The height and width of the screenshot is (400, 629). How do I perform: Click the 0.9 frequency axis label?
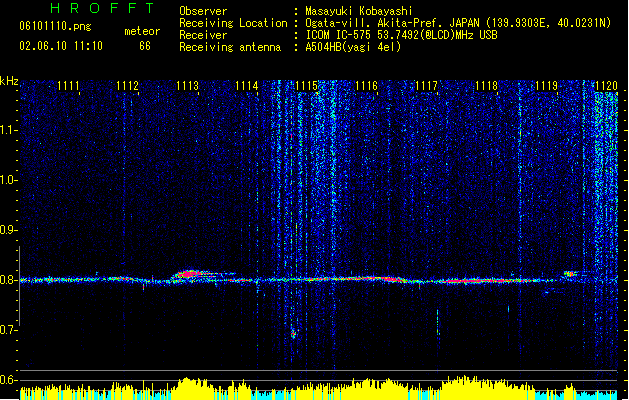[8, 230]
